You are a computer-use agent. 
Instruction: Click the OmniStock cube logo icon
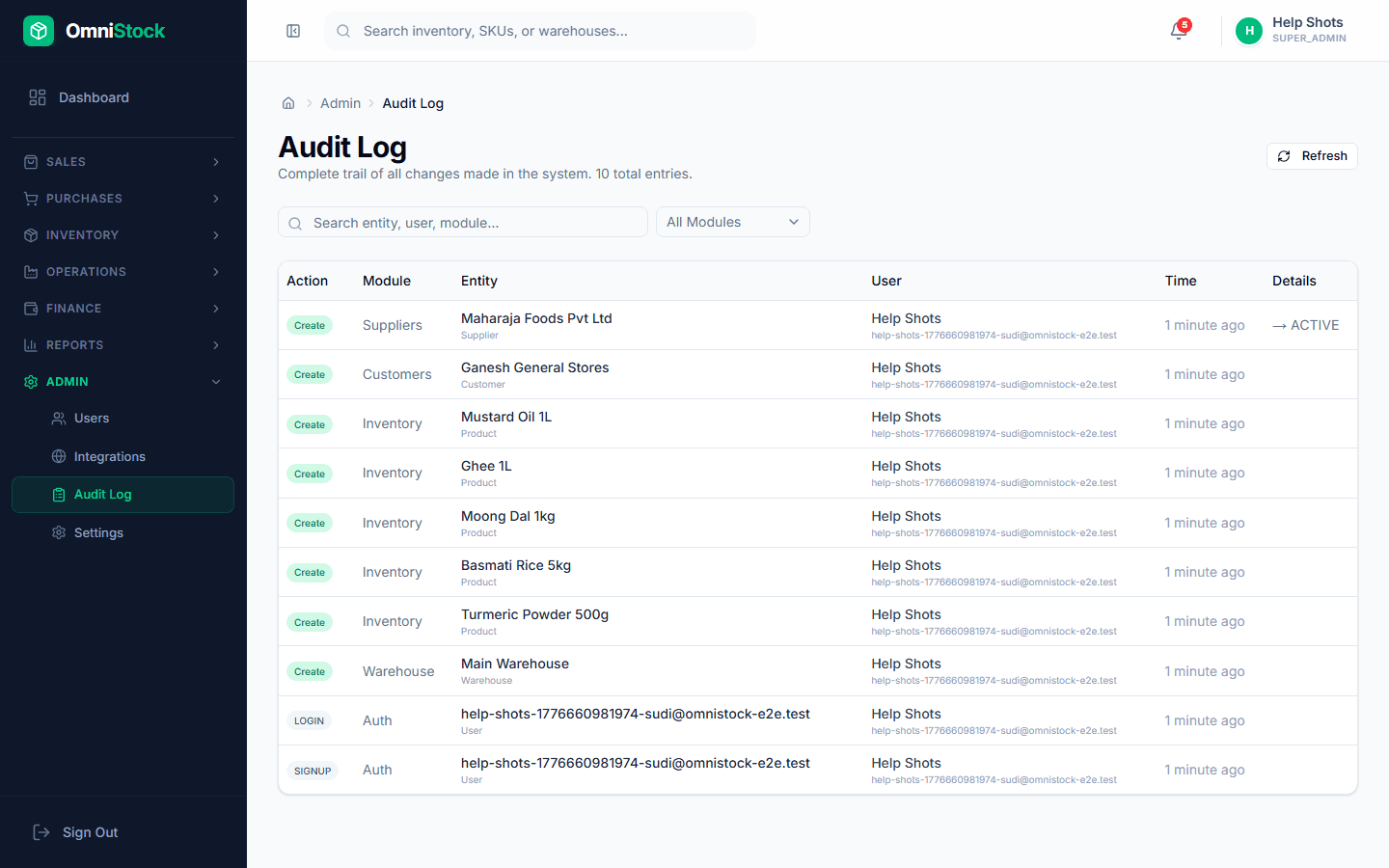pos(39,31)
